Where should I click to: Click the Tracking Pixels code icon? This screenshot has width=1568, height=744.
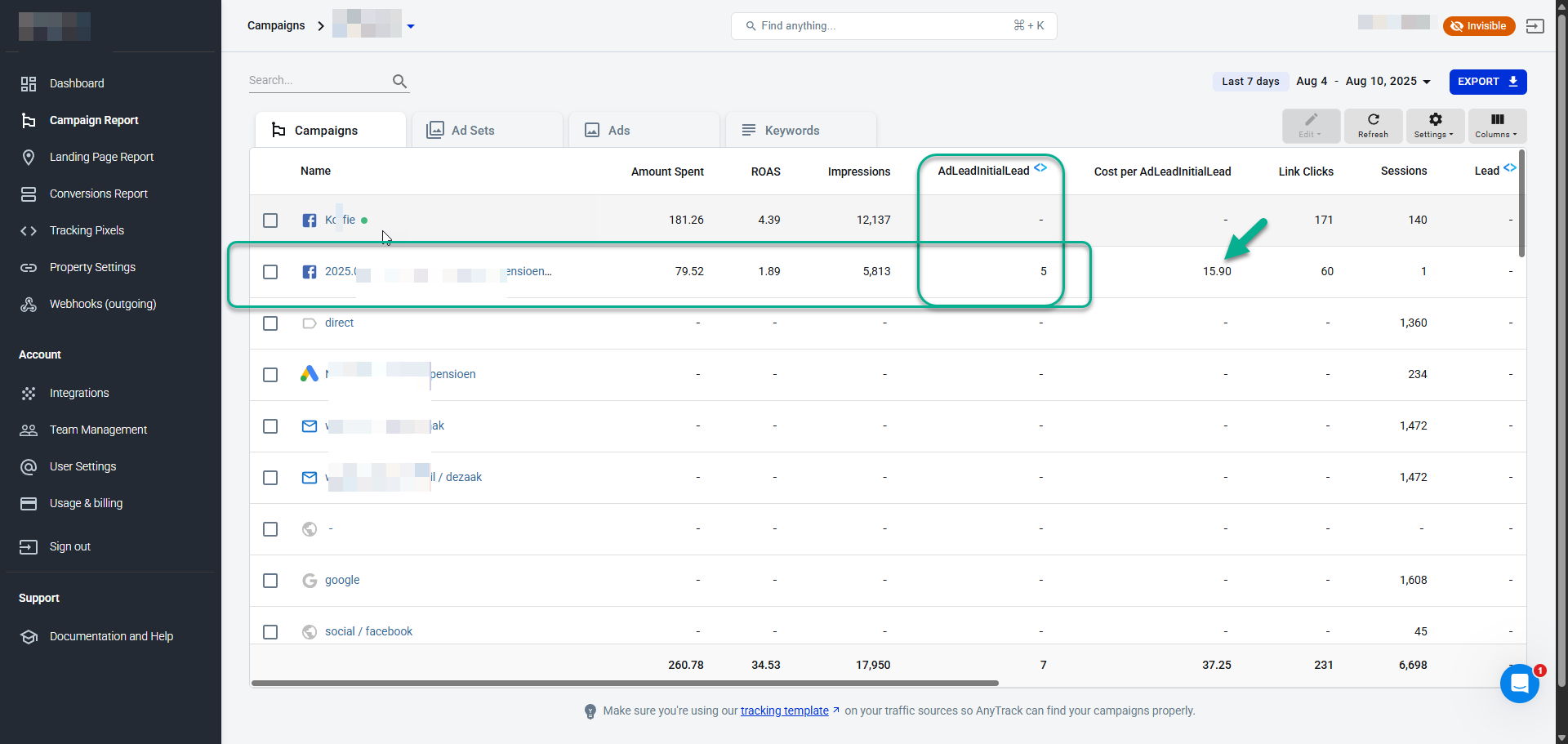click(29, 230)
